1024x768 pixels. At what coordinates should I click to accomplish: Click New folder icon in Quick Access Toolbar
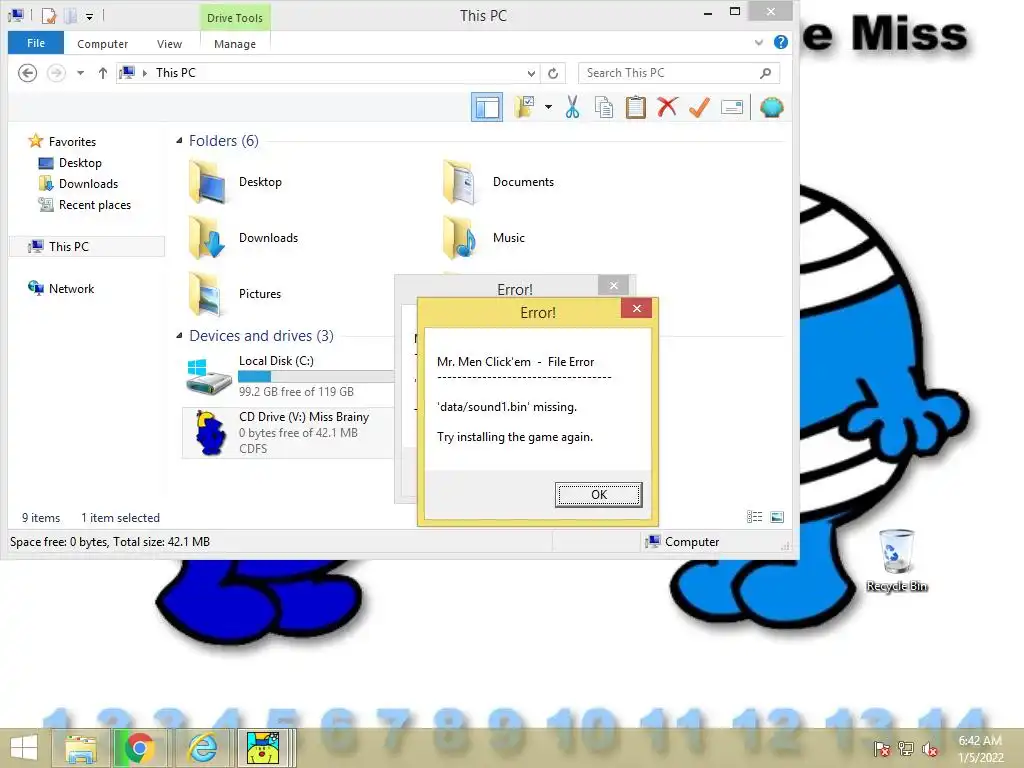point(71,15)
